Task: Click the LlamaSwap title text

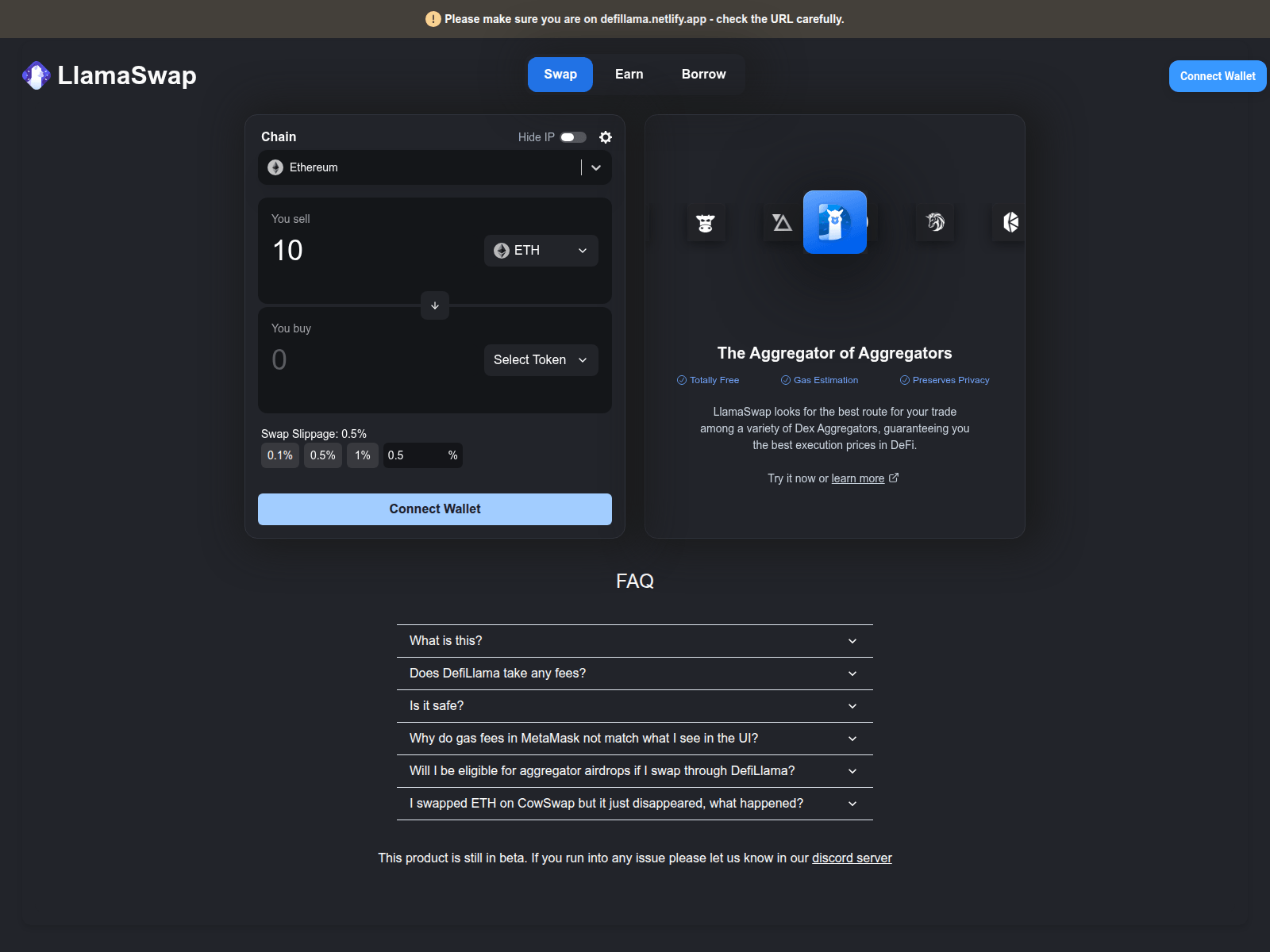Action: pyautogui.click(x=127, y=75)
